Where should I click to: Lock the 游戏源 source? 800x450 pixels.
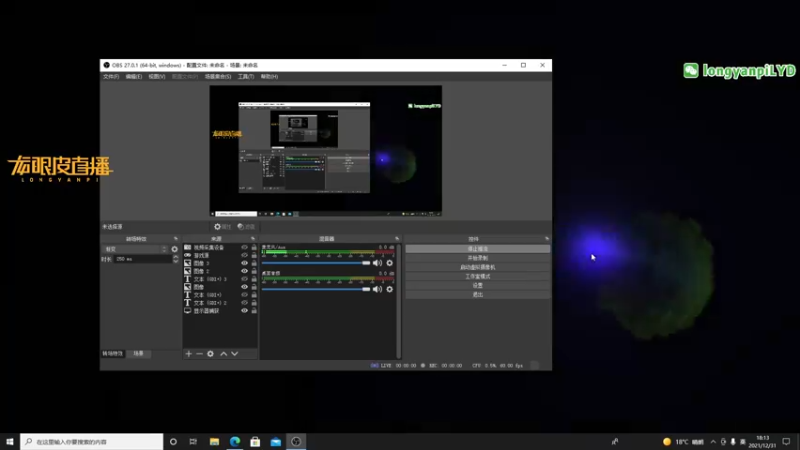tap(254, 255)
